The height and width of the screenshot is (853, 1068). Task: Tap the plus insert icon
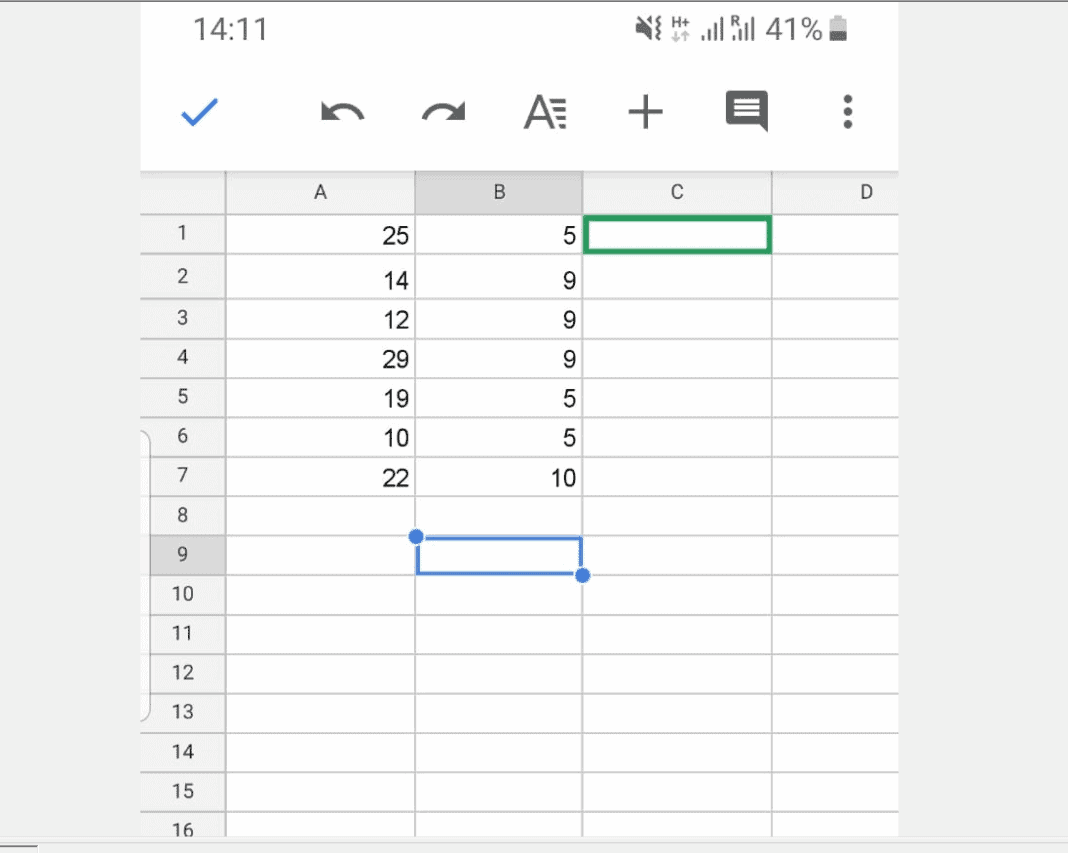click(645, 113)
